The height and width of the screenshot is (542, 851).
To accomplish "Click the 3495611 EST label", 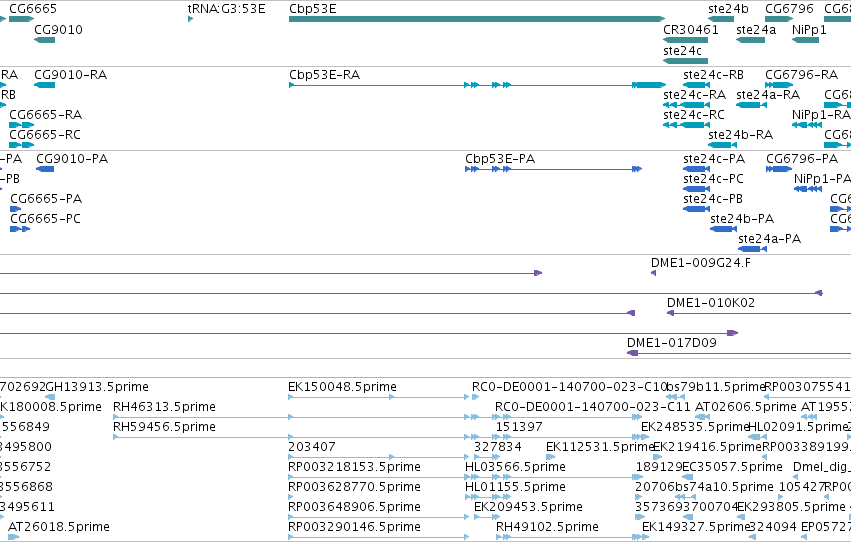I will [x=27, y=508].
